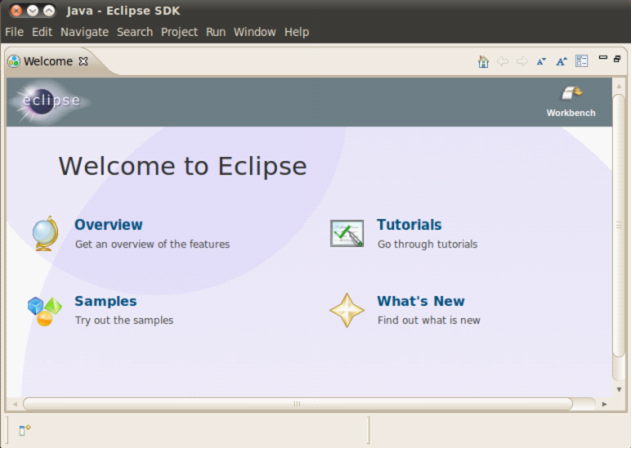Open the Window menu

[x=255, y=32]
